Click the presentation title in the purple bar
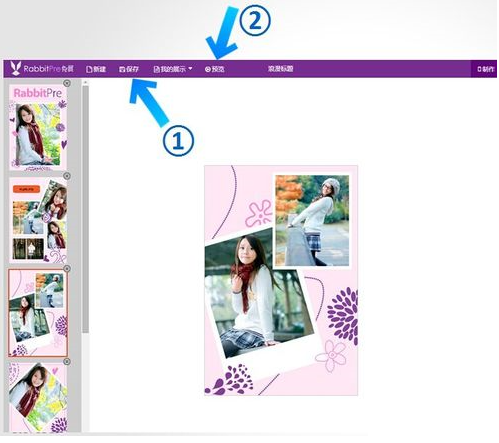Image resolution: width=499 pixels, height=443 pixels. [x=280, y=69]
